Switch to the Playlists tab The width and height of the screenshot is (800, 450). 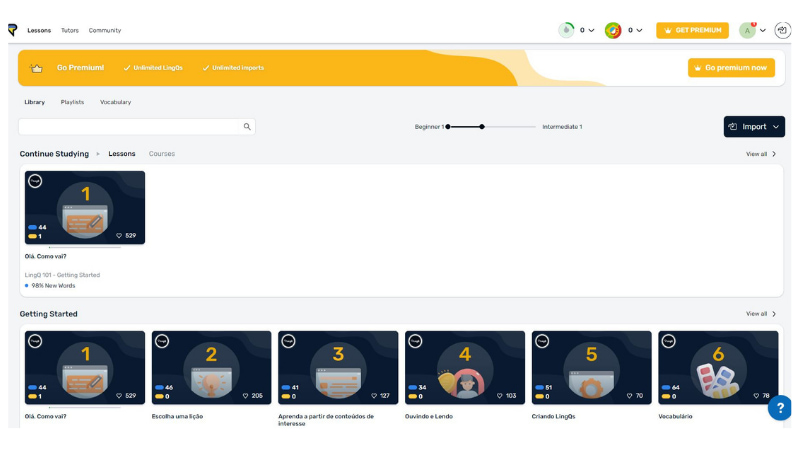[72, 102]
